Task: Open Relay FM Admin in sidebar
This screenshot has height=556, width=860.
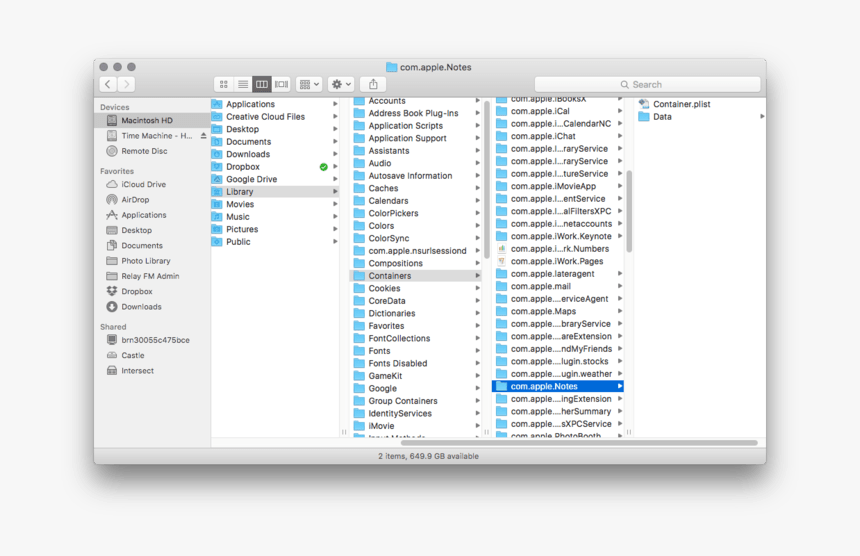Action: (x=150, y=276)
